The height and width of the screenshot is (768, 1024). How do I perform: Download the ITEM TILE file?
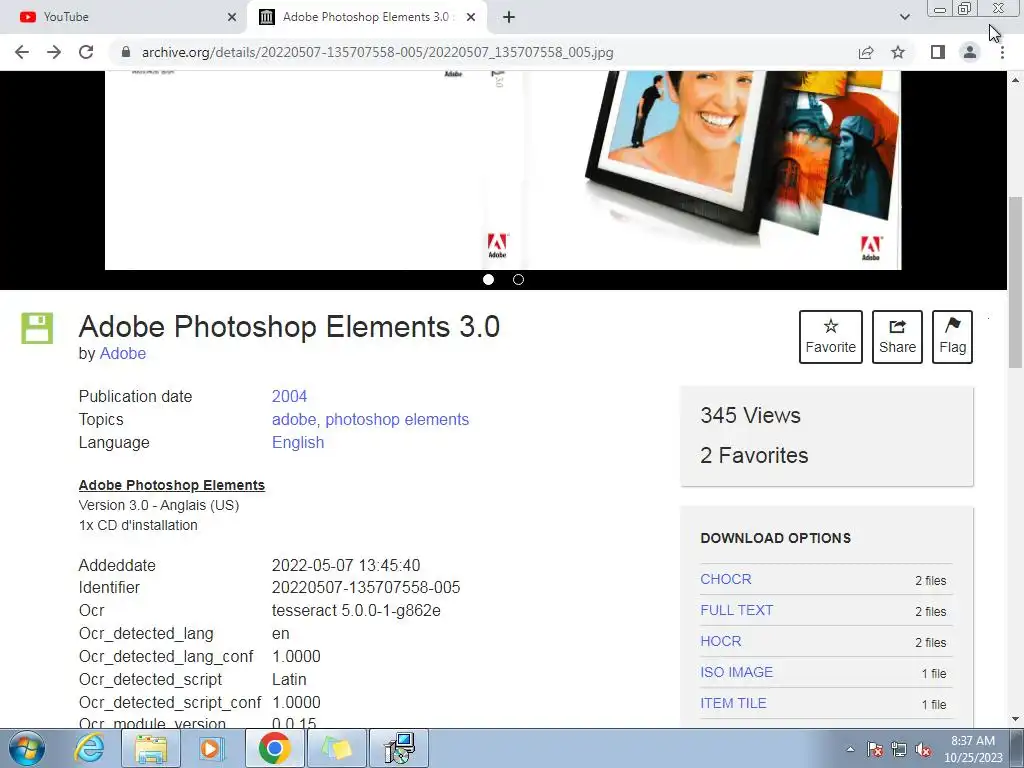(x=733, y=703)
